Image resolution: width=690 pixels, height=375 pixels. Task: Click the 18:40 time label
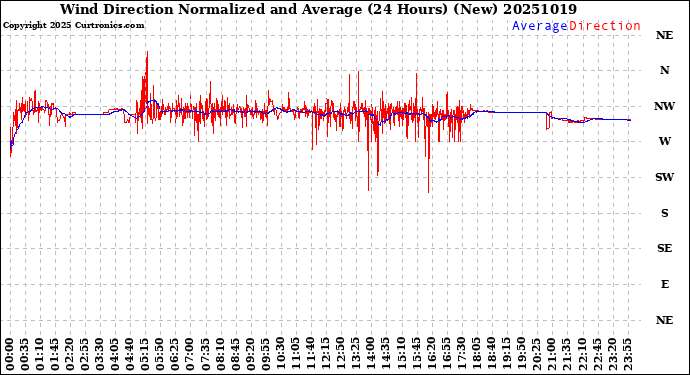(491, 355)
